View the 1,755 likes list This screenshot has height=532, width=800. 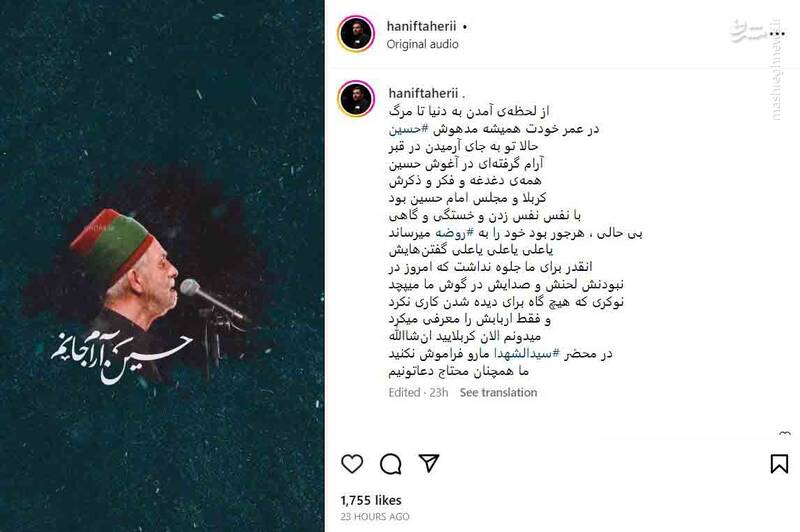371,500
